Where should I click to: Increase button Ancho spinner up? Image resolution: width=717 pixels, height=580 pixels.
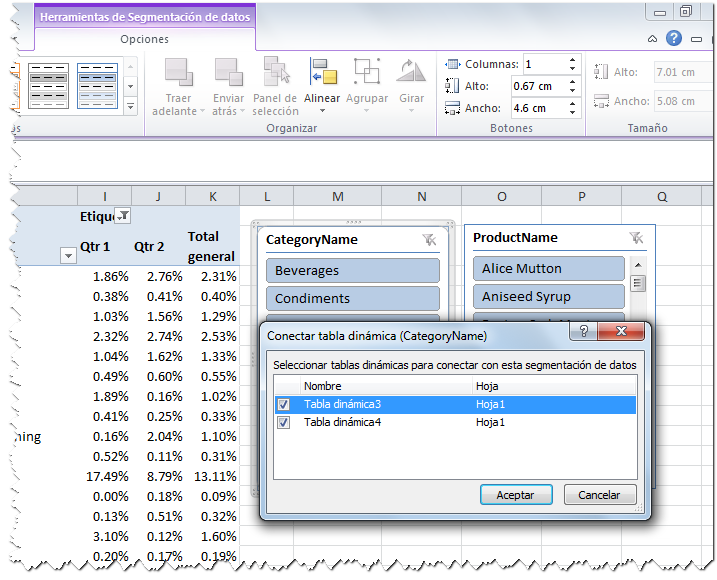point(573,104)
